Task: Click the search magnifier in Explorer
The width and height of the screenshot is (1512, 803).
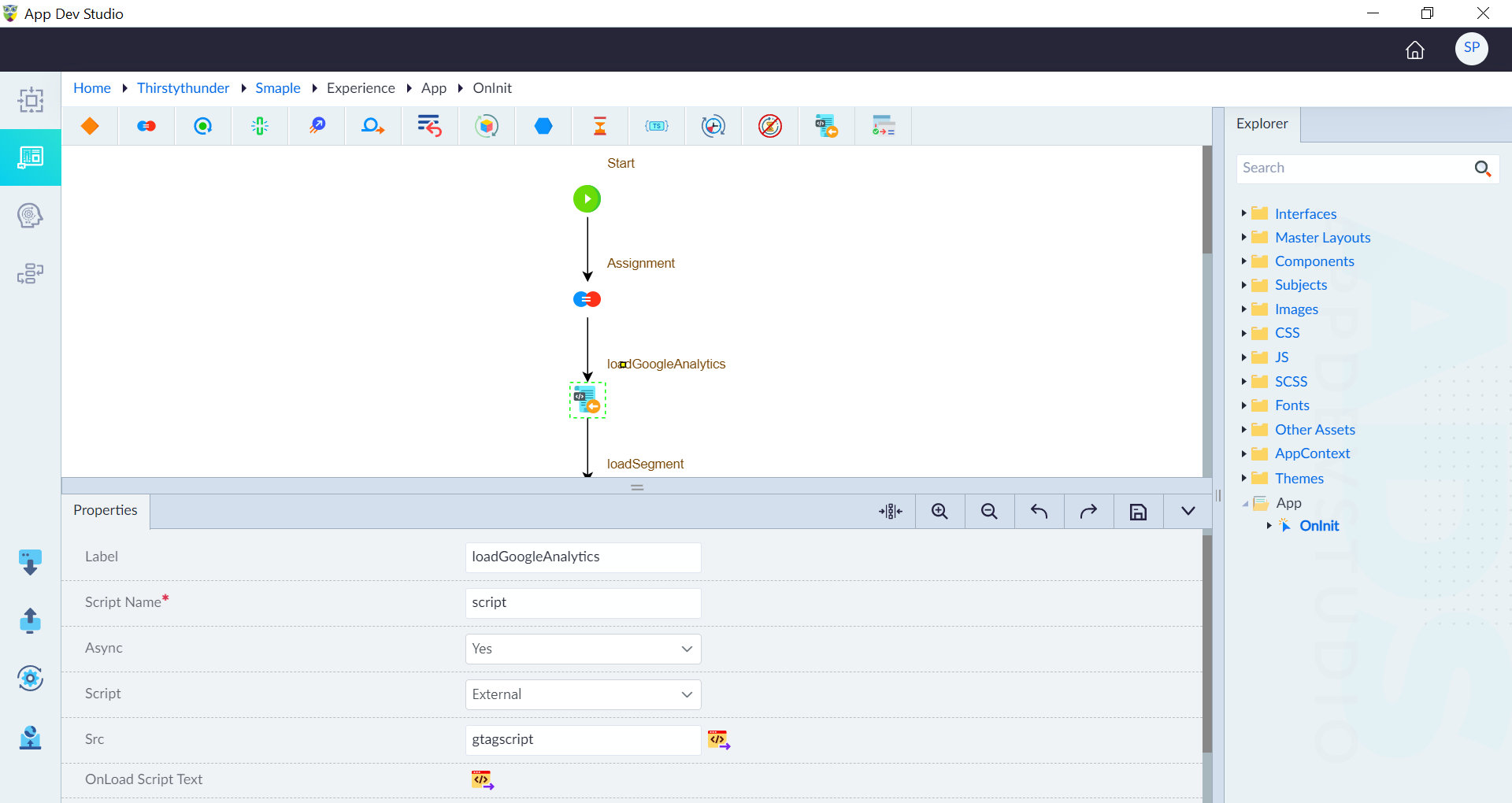Action: 1483,168
